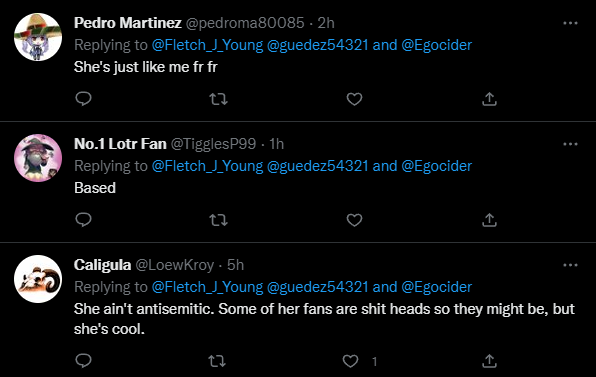Open Pedro Martinez's profile picture
Image resolution: width=596 pixels, height=377 pixels.
point(38,37)
